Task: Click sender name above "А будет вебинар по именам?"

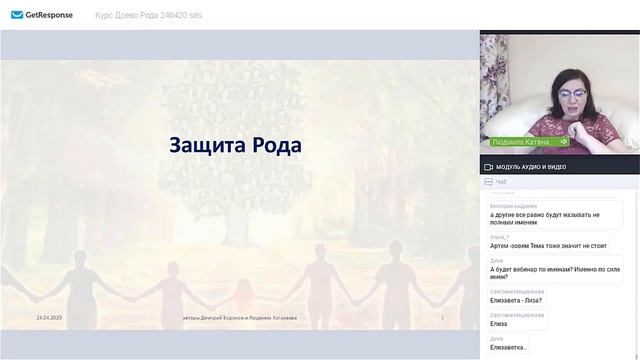Action: point(497,260)
